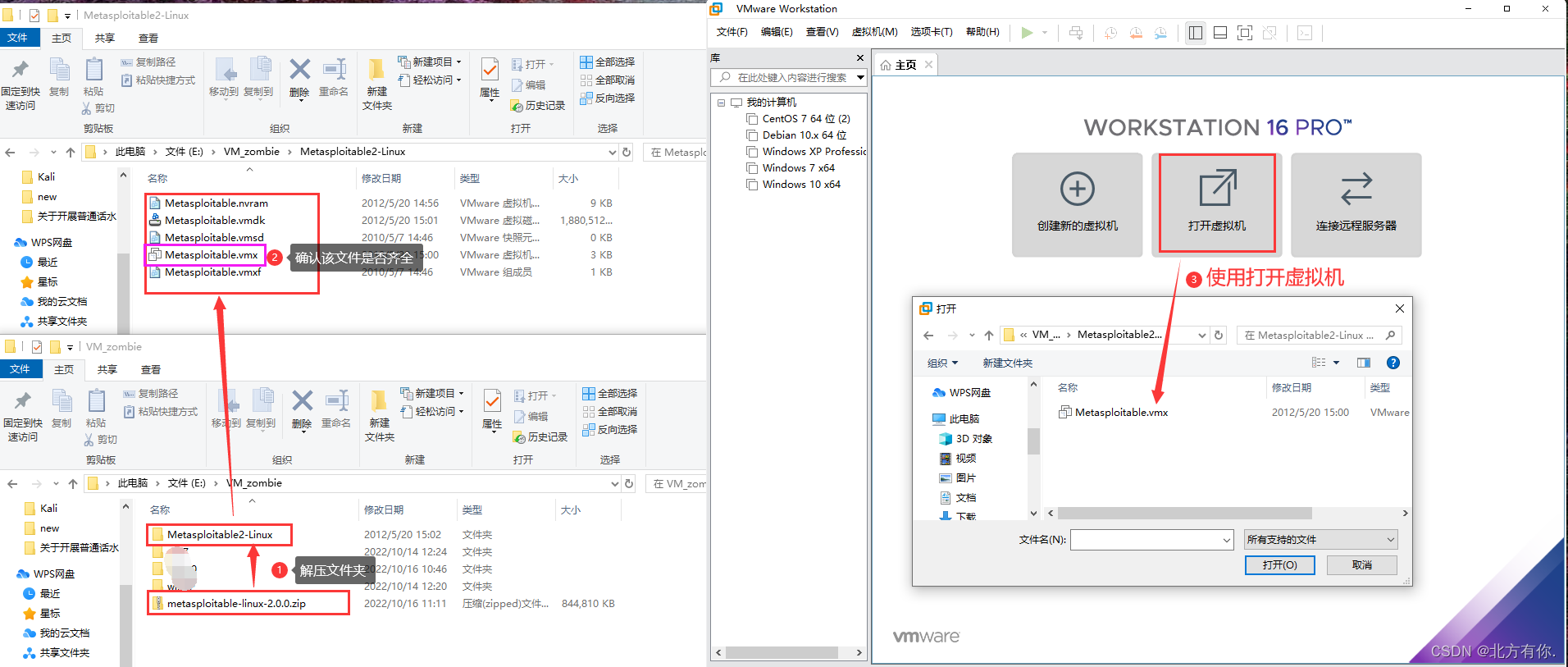This screenshot has width=1568, height=667.
Task: Switch to 共享 tab in VM_zombie explorer
Action: pos(107,370)
